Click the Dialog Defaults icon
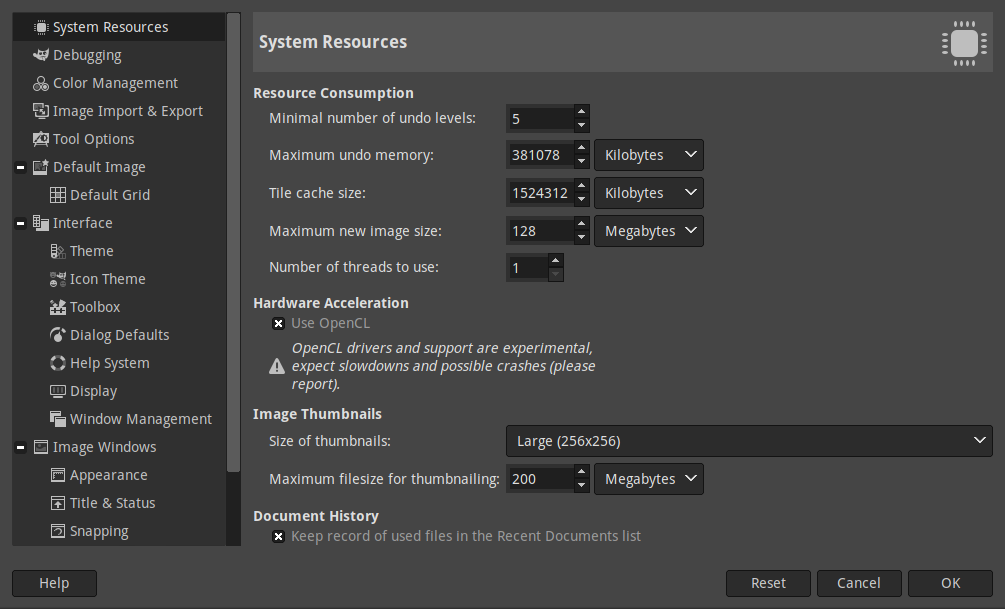 click(58, 335)
